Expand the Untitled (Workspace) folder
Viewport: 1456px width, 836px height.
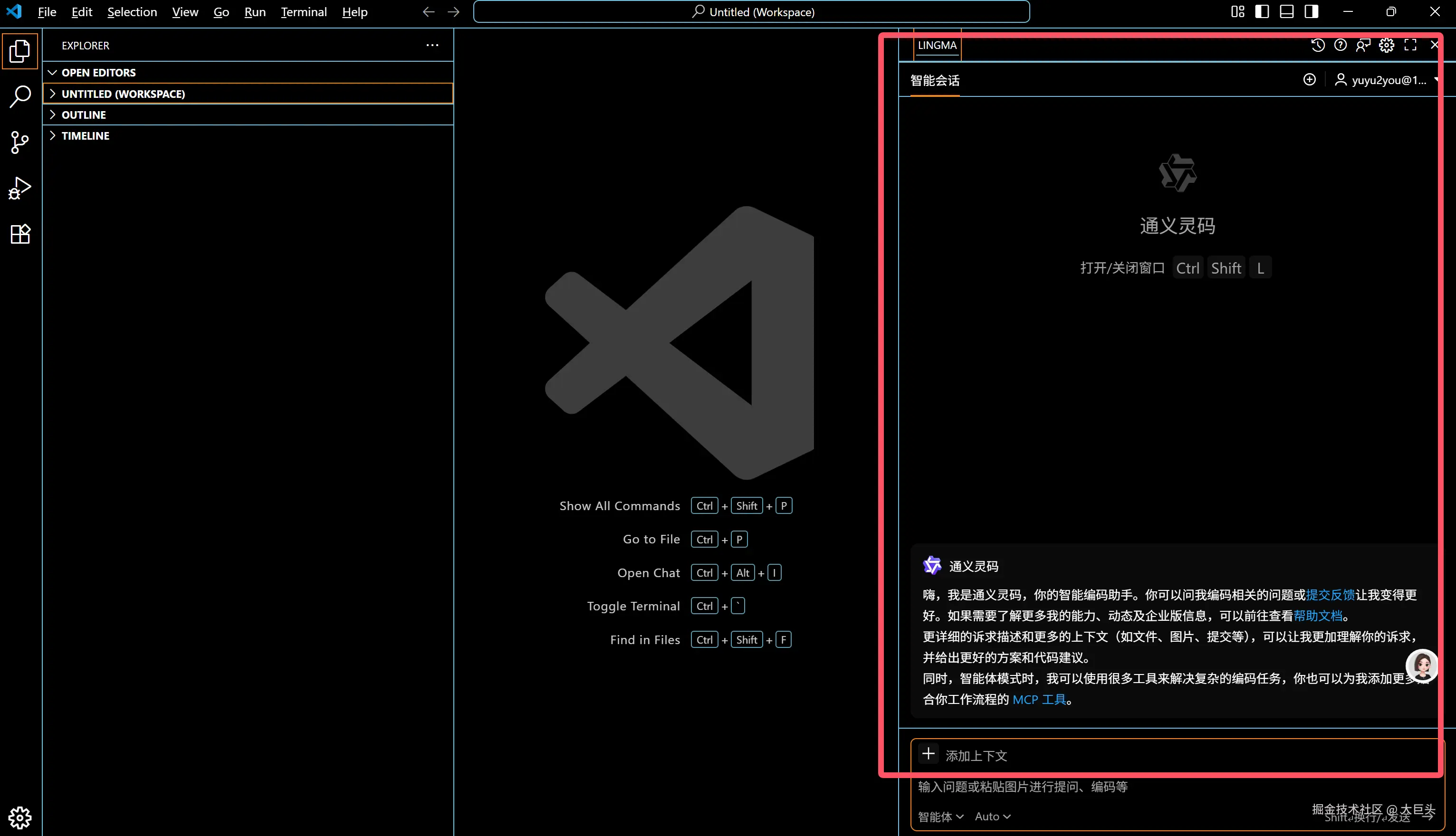(x=123, y=94)
